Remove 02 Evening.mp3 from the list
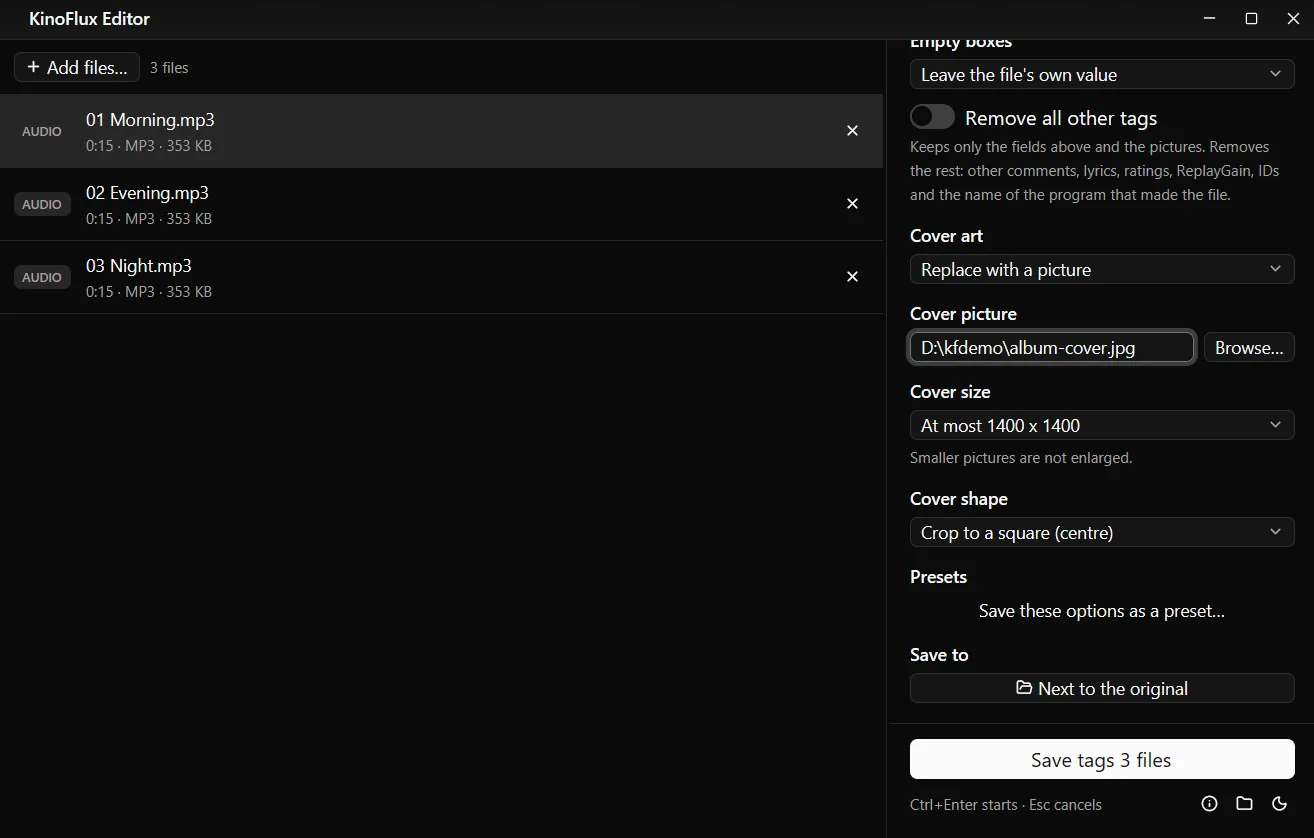The height and width of the screenshot is (838, 1314). 852,204
